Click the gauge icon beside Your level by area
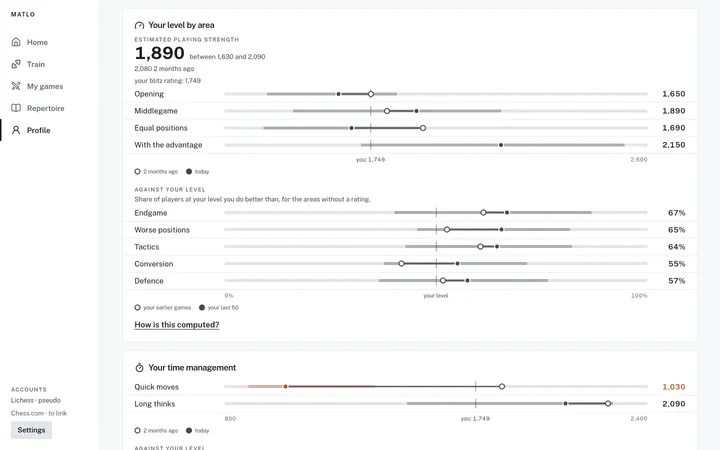 pyautogui.click(x=139, y=25)
